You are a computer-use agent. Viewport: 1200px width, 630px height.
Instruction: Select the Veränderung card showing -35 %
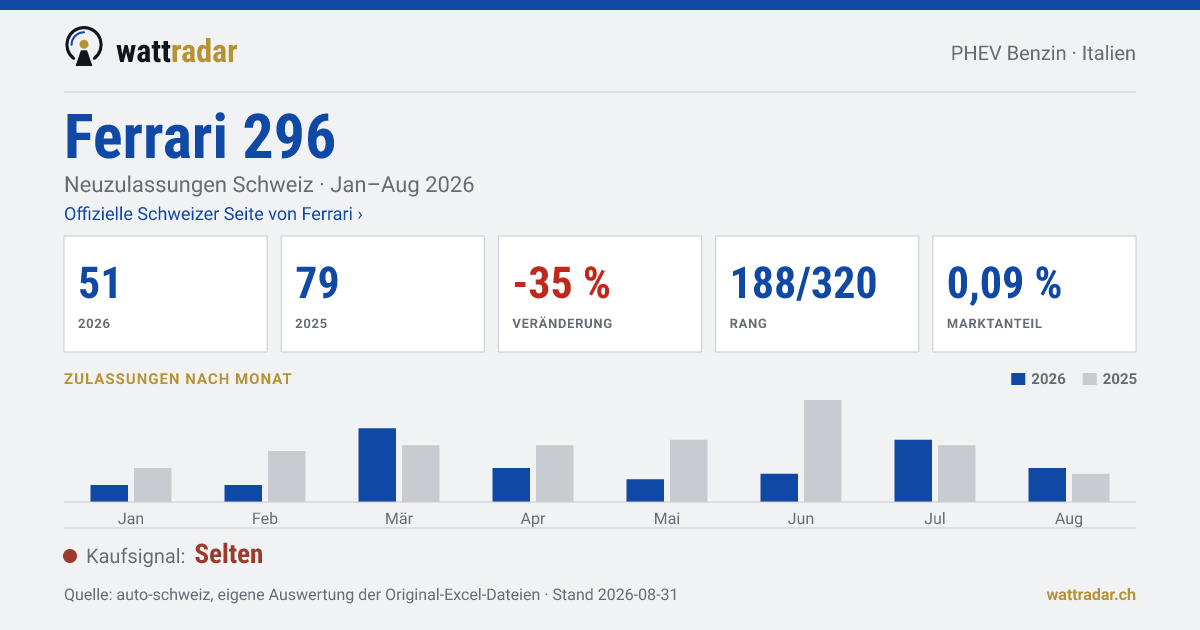pos(600,294)
